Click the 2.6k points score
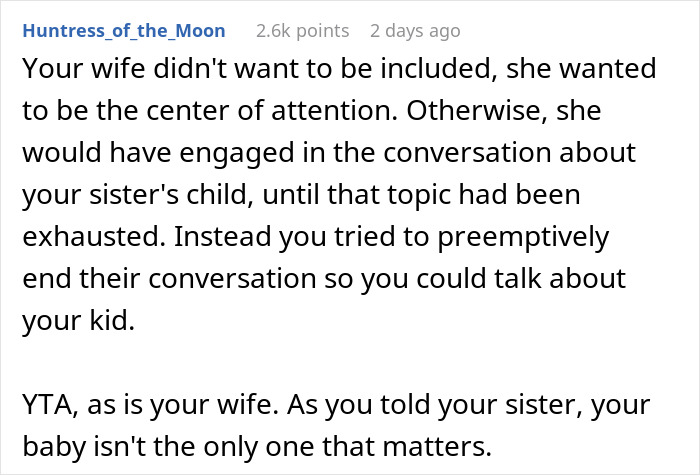Image resolution: width=700 pixels, height=475 pixels. pos(303,31)
